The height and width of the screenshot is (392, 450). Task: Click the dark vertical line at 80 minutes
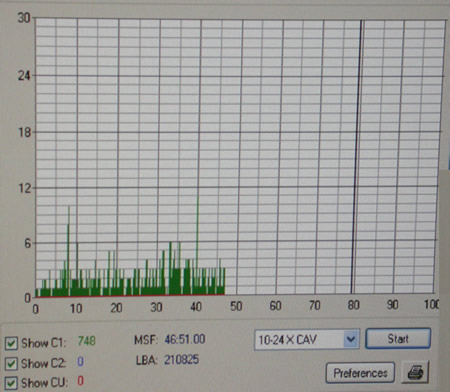tap(357, 157)
